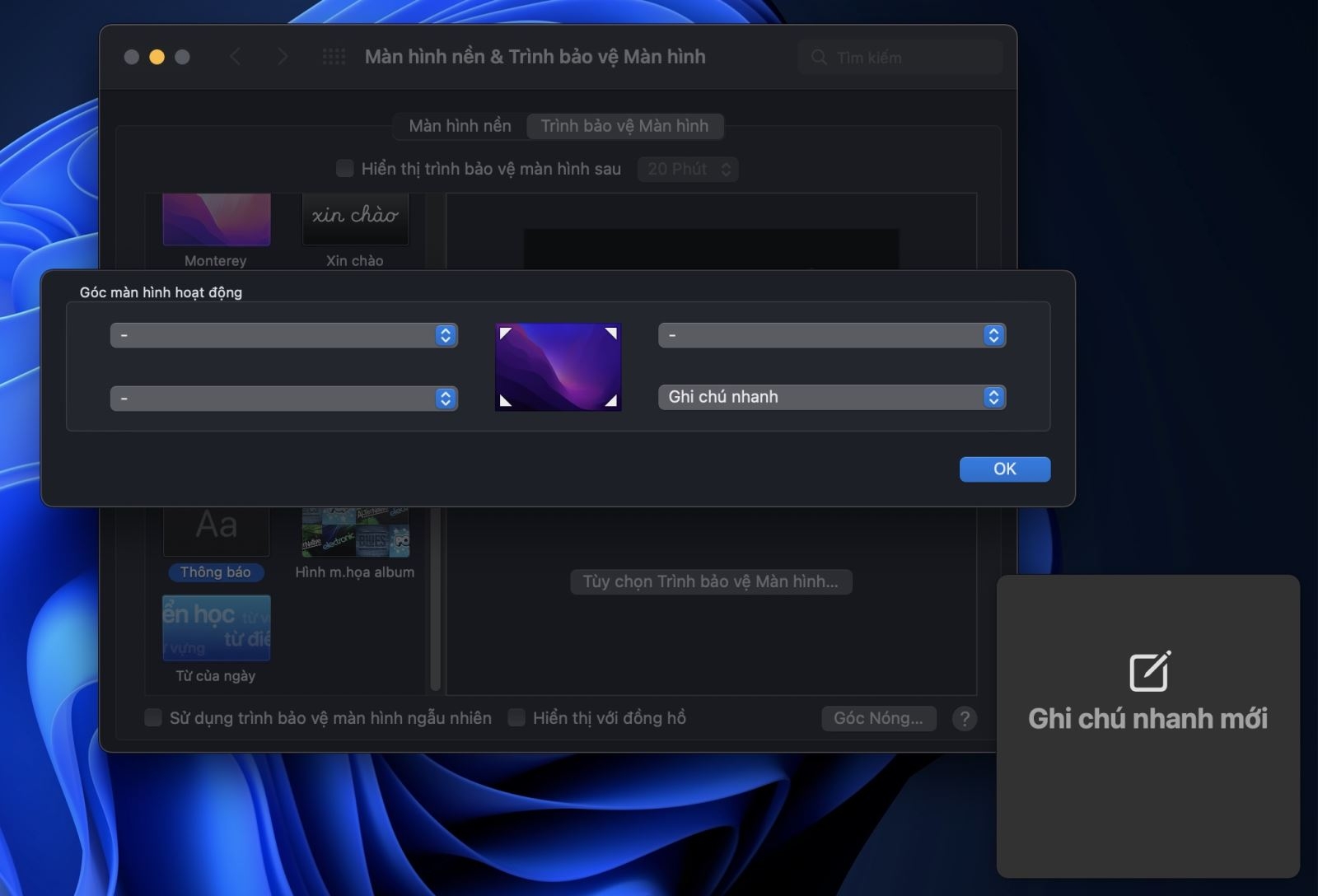Open the Ghi chú nhanh corner dropdown

pyautogui.click(x=832, y=397)
